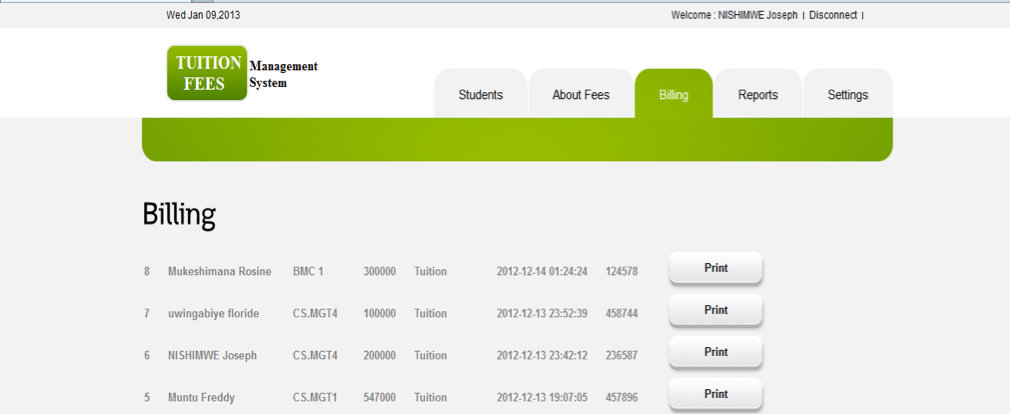Open the About Fees tab
Screen dimensions: 1010x414
tap(581, 94)
